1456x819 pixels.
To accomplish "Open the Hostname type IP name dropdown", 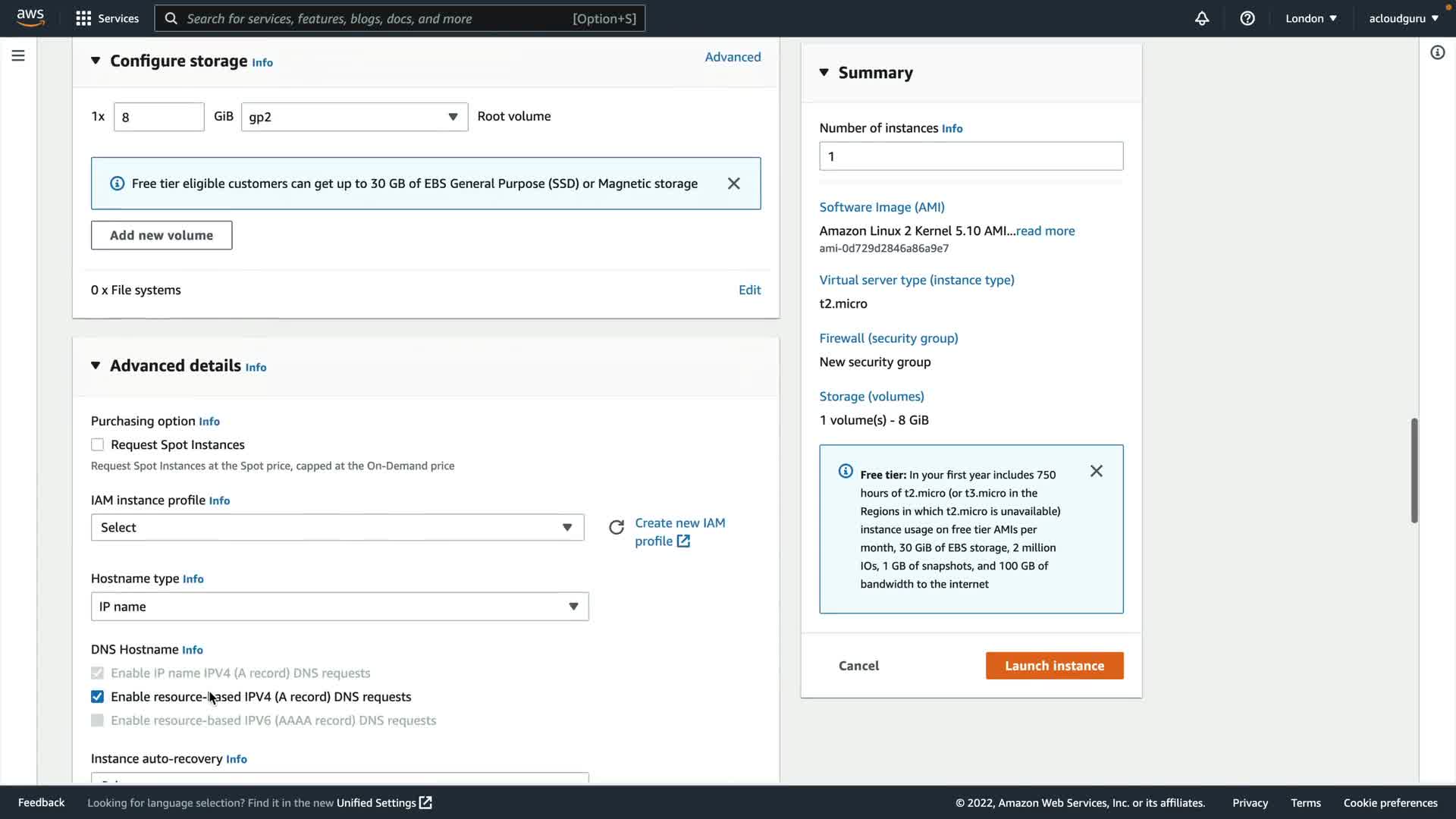I will (x=339, y=607).
